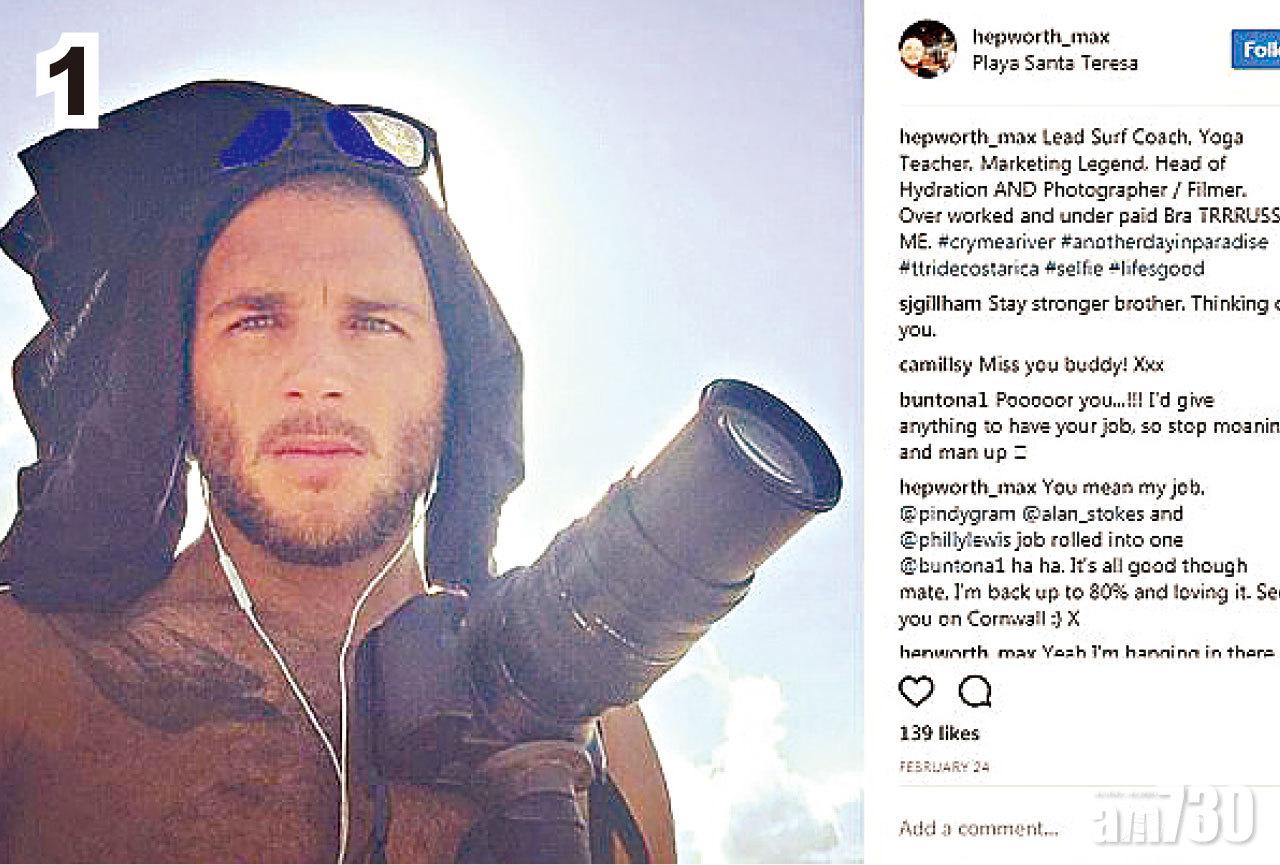Visit commenter sjgillham's profile

(x=940, y=304)
